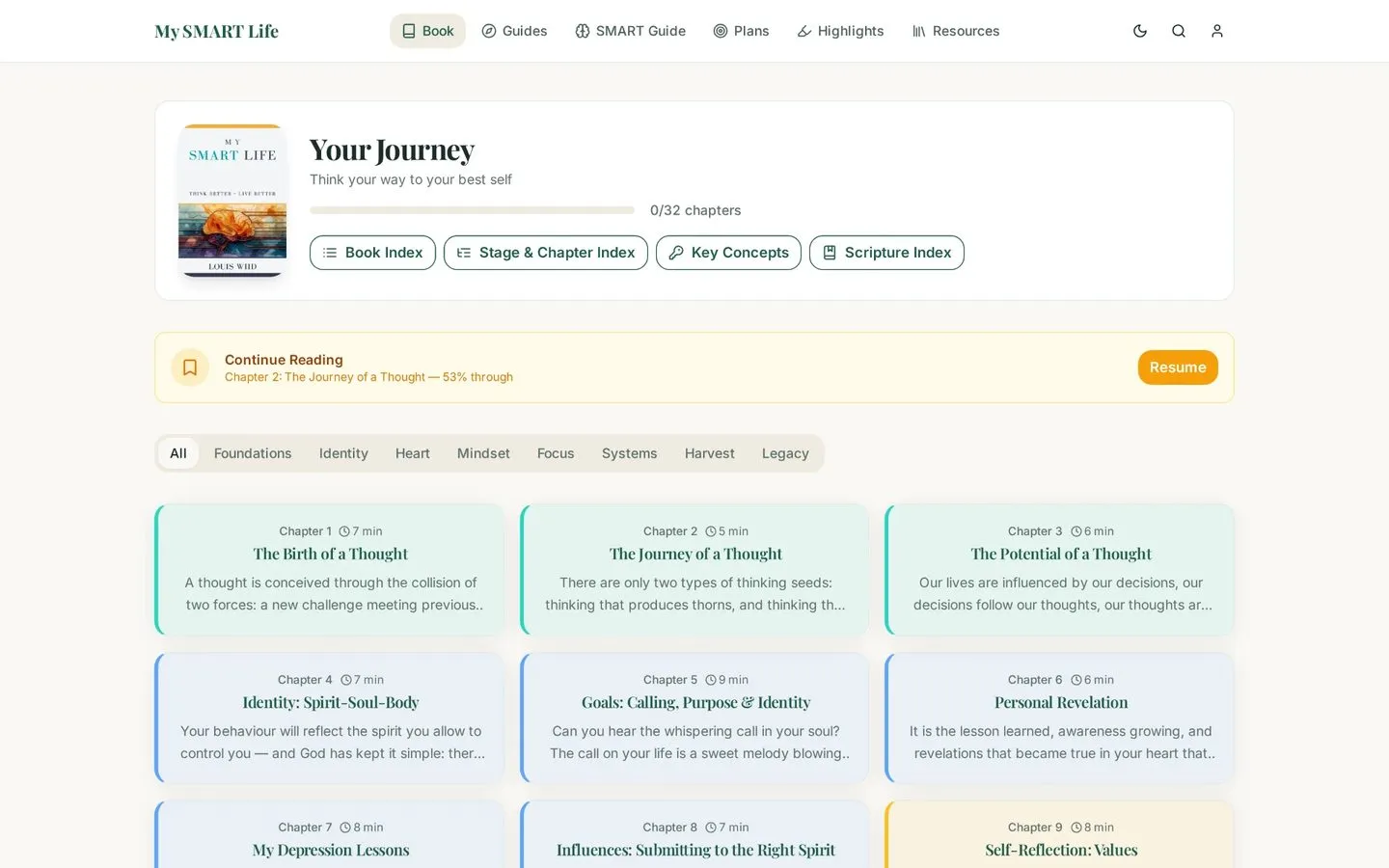Click the library icon beside Resources

click(919, 31)
